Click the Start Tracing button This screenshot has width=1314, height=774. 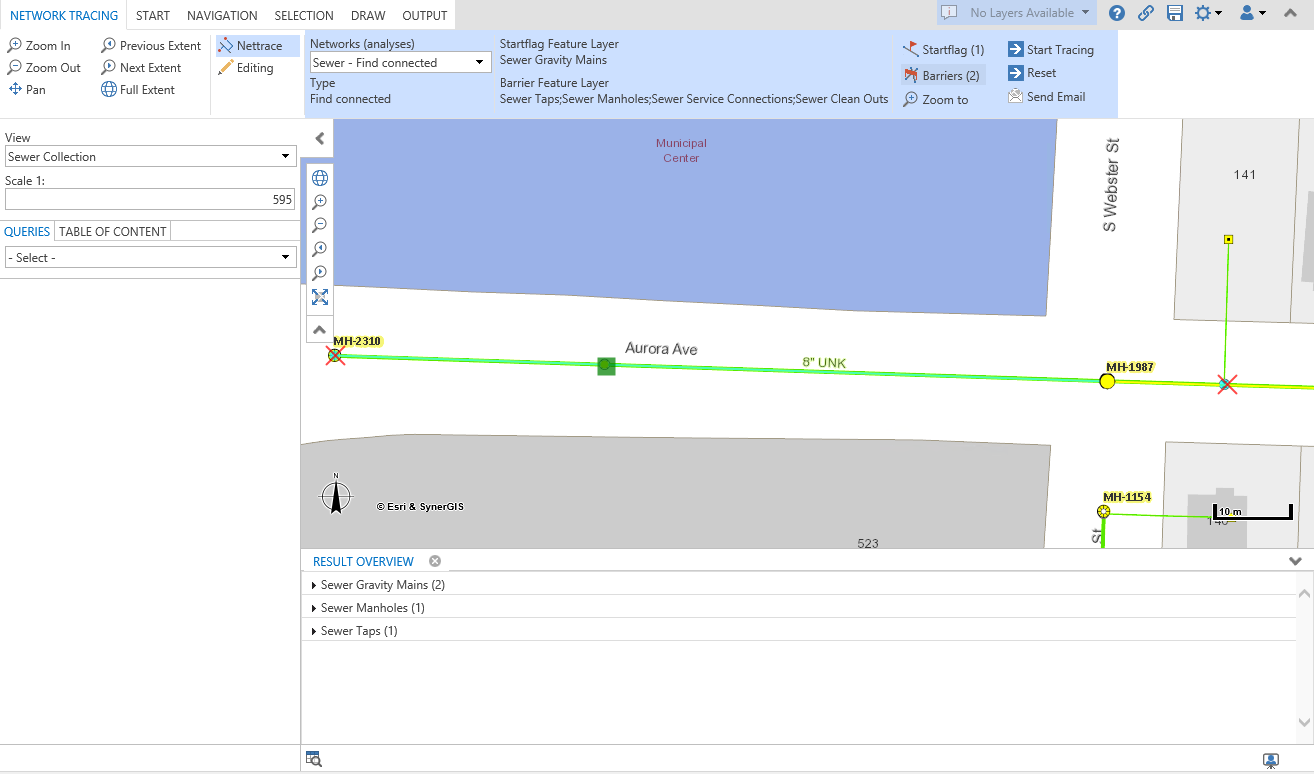tap(1050, 50)
